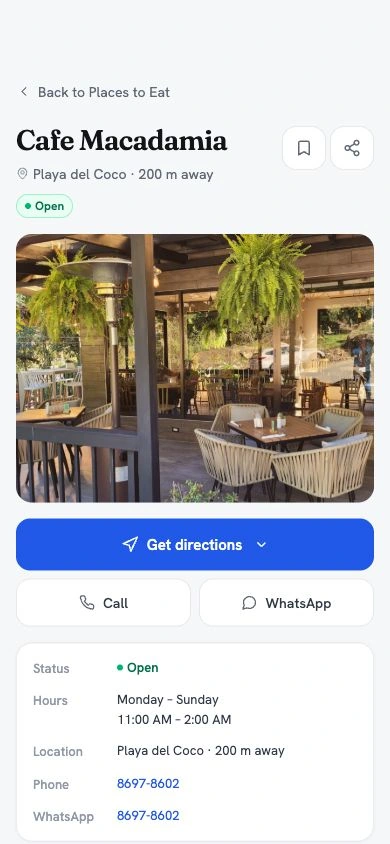Click the back chevron arrow icon

pyautogui.click(x=24, y=92)
